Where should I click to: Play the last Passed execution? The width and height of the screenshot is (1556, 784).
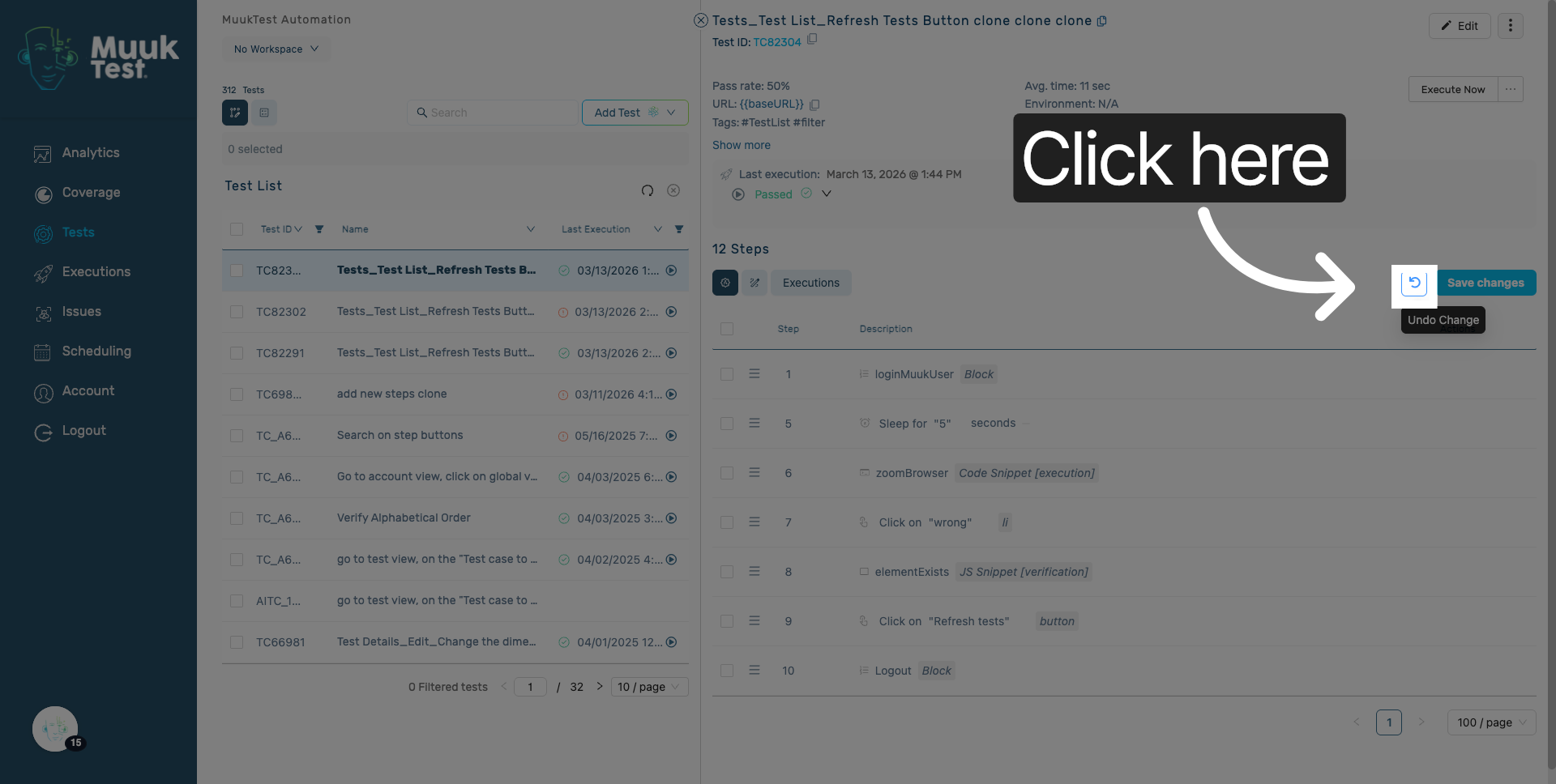pyautogui.click(x=738, y=194)
